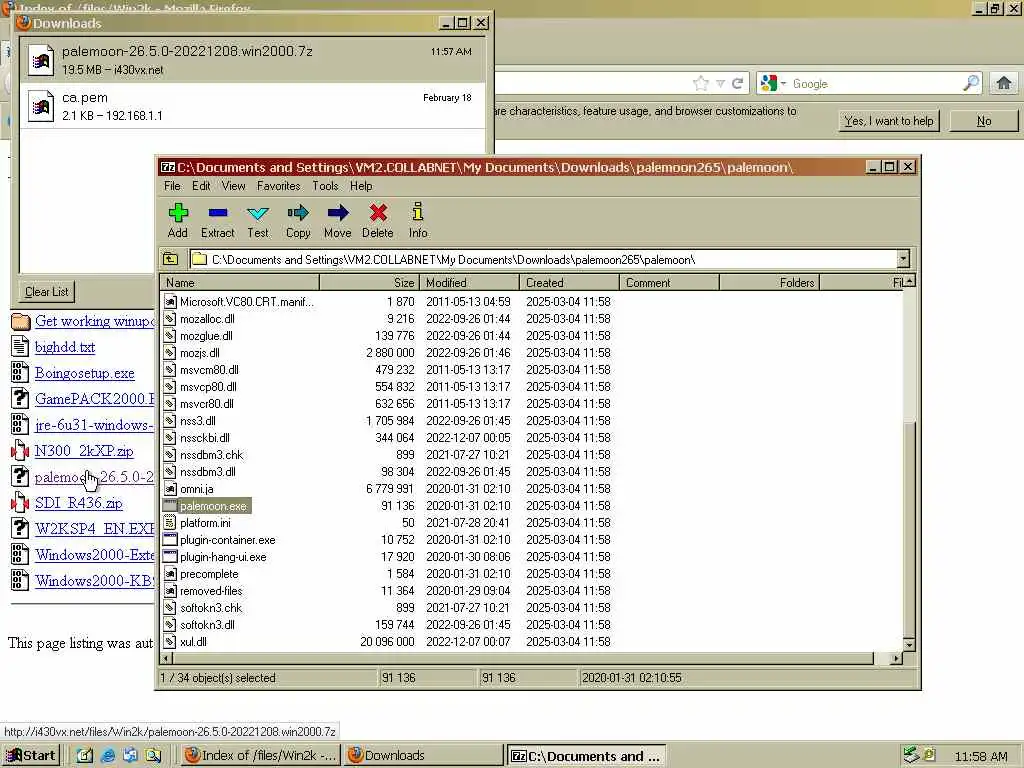1024x768 pixels.
Task: Select omni.ja file icon
Action: 170,489
